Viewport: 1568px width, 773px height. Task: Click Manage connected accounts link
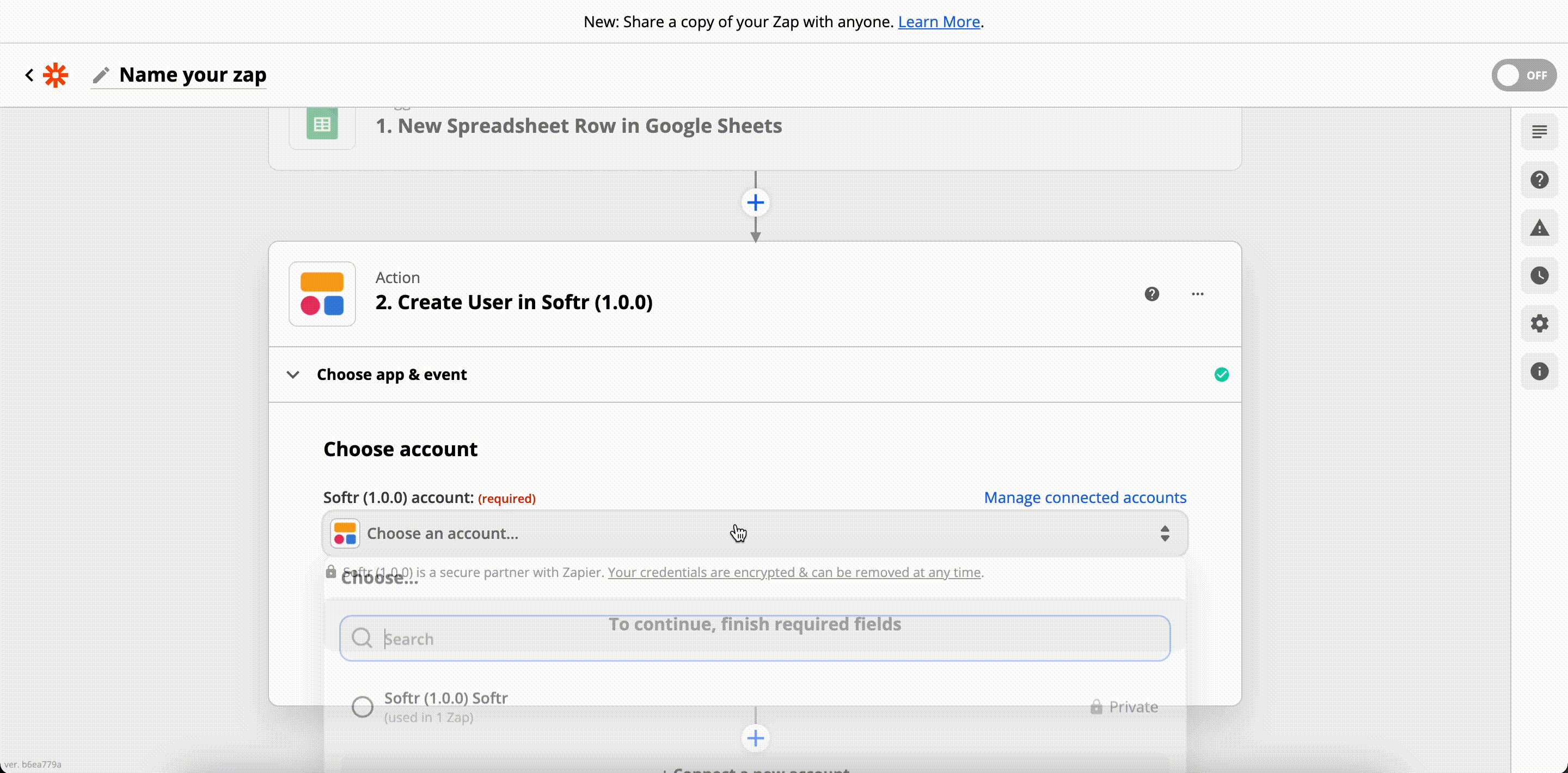click(1085, 497)
